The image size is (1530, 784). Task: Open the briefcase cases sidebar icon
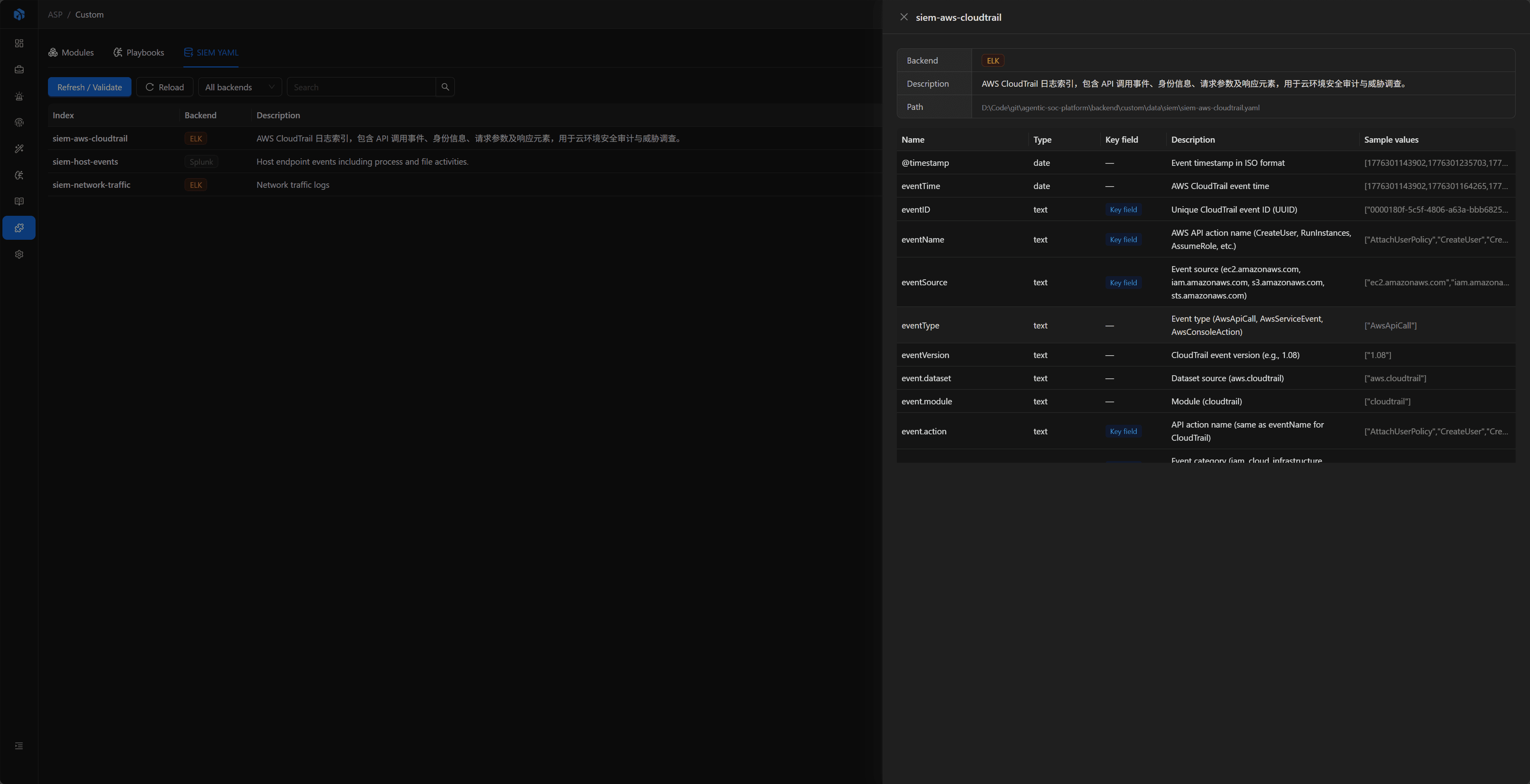19,70
